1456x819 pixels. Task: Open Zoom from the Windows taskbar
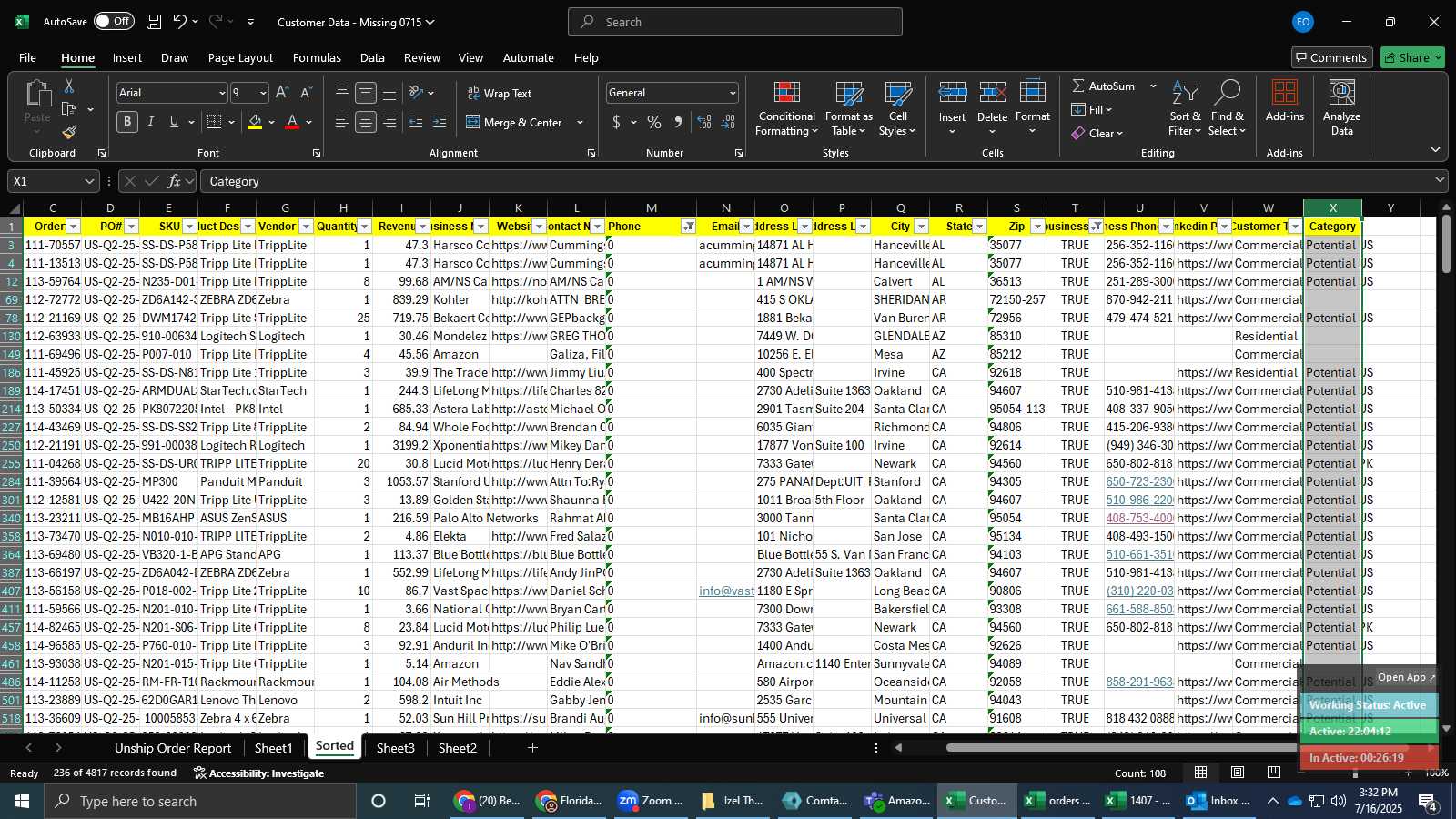[x=651, y=801]
